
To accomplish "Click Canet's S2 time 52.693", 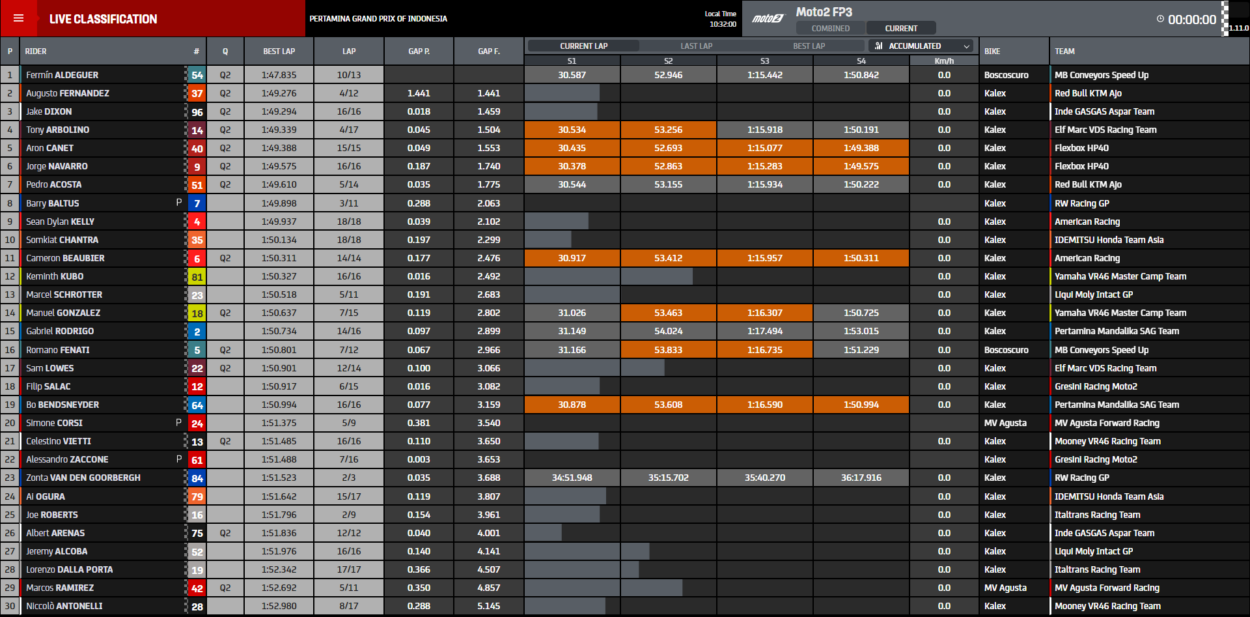I will (668, 148).
